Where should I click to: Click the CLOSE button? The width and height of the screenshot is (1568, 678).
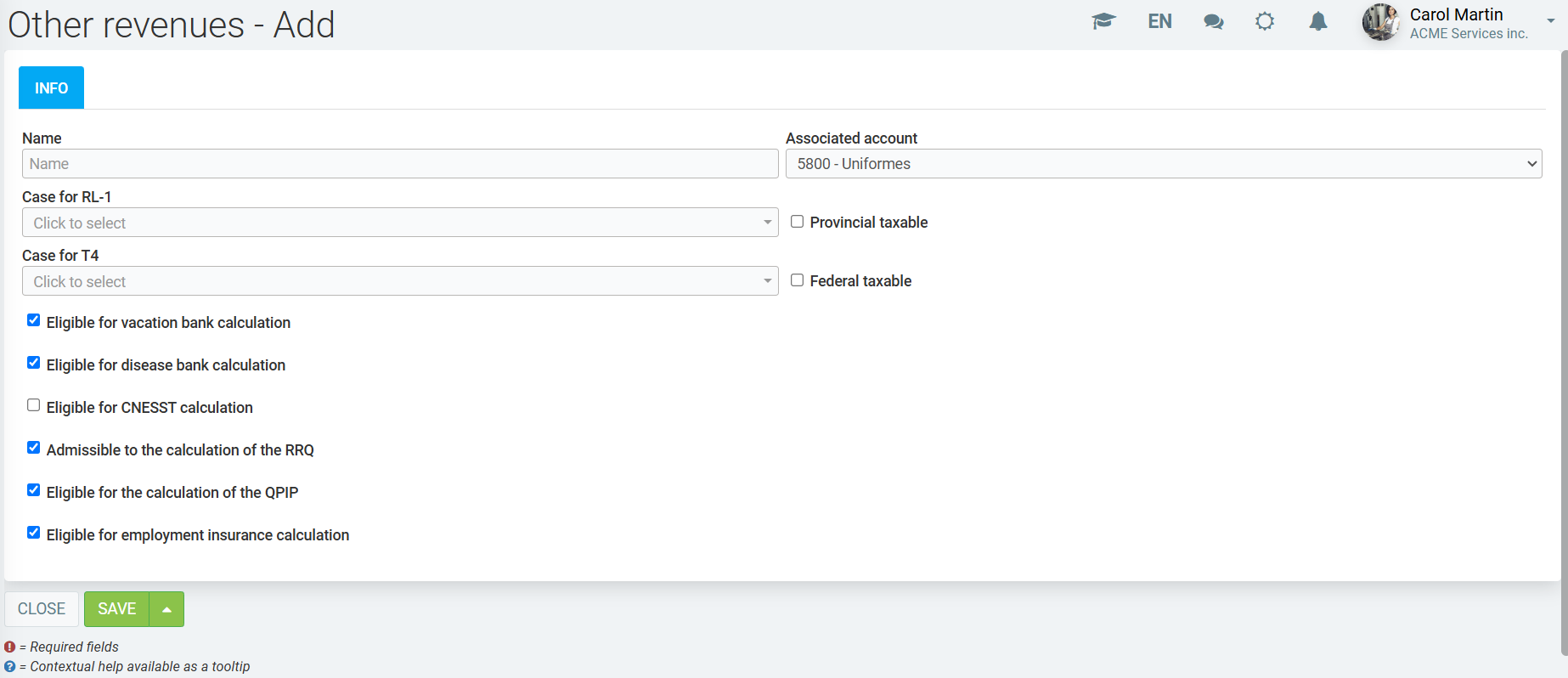(42, 609)
